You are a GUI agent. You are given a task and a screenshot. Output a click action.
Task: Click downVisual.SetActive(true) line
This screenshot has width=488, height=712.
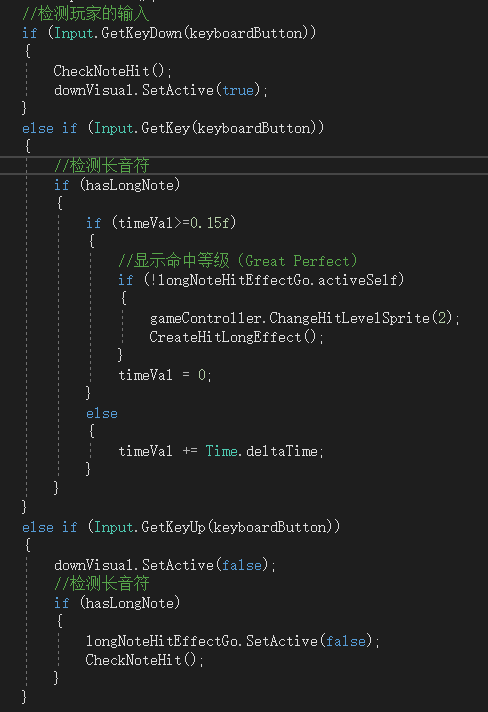[161, 90]
